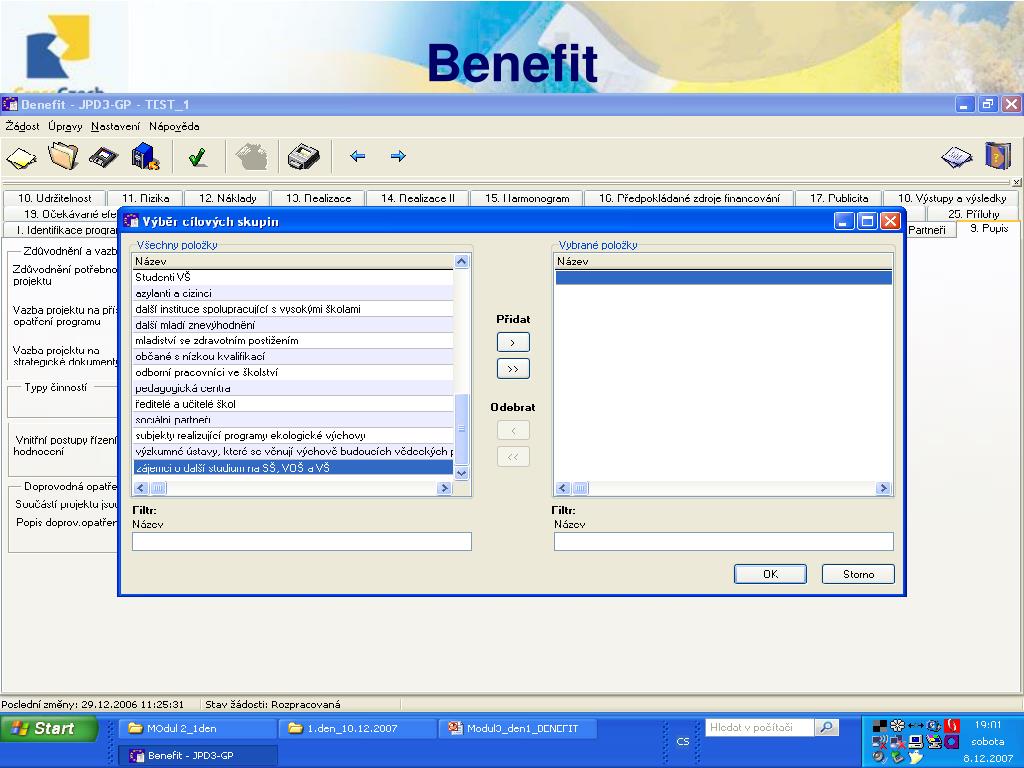The height and width of the screenshot is (768, 1024).
Task: Click the yellow new application sheet icon
Action: (21, 157)
